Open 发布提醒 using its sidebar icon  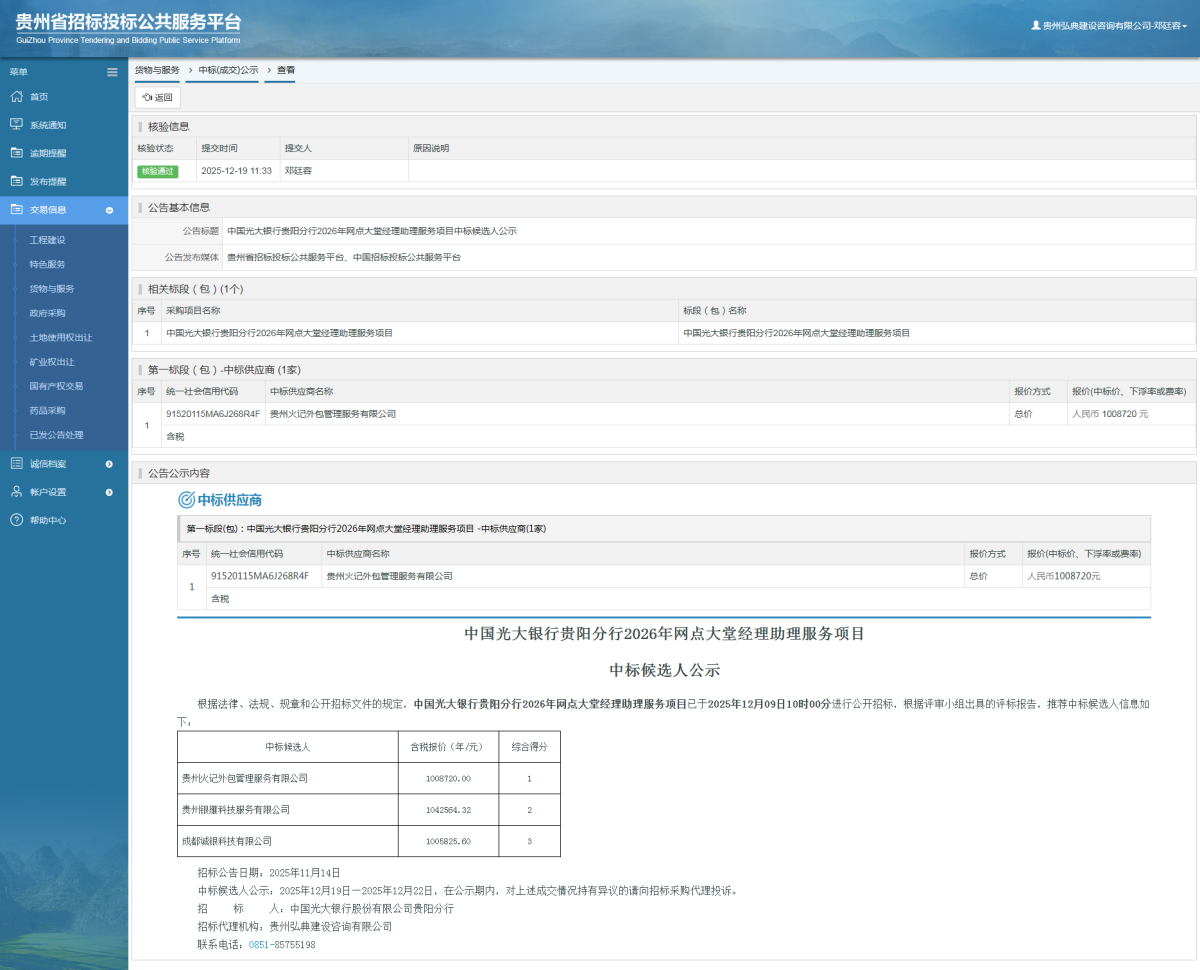15,181
